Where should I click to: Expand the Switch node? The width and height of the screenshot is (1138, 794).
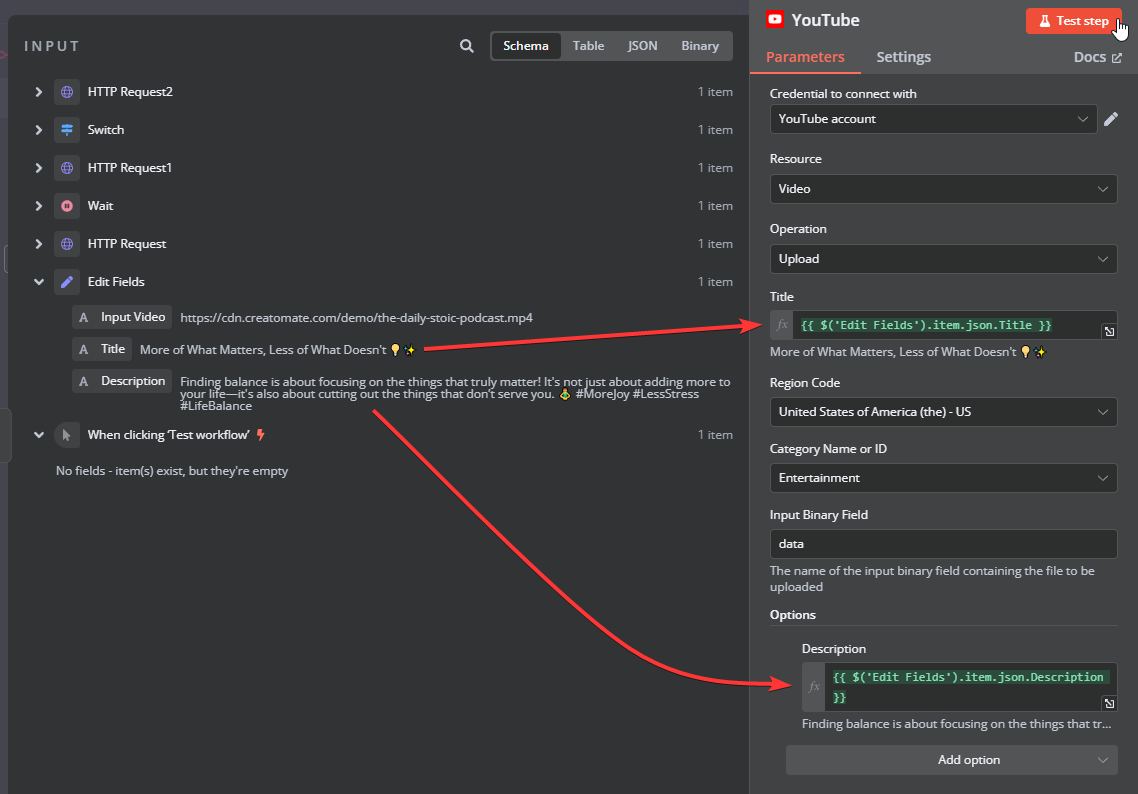click(x=38, y=130)
